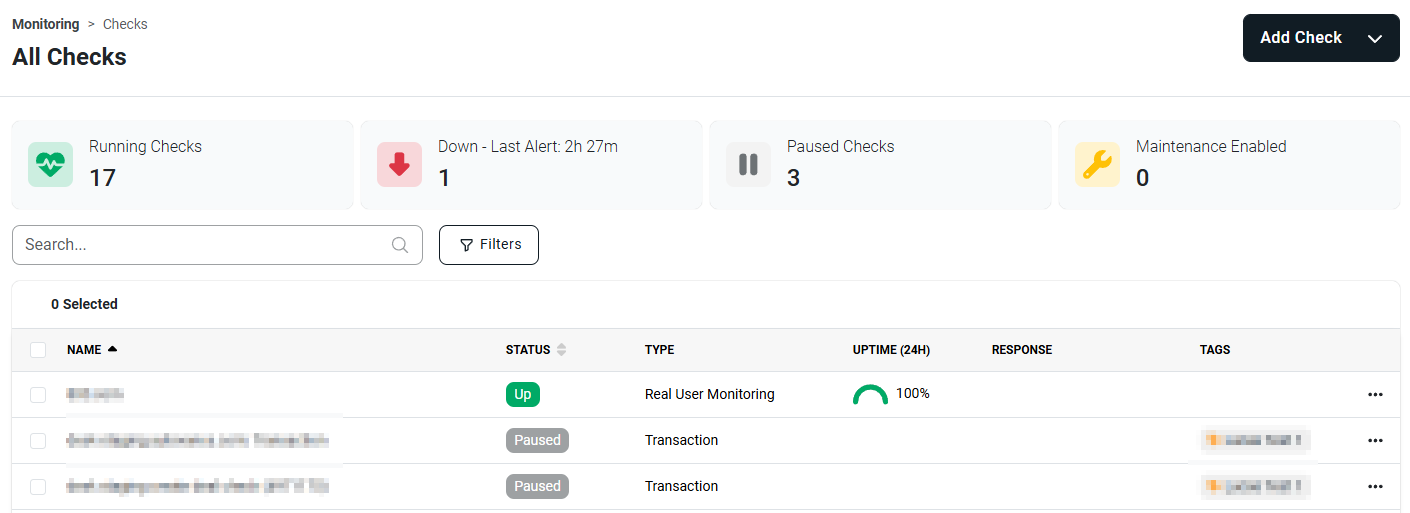Click the first Transaction type cell
The image size is (1410, 513).
[x=682, y=441]
